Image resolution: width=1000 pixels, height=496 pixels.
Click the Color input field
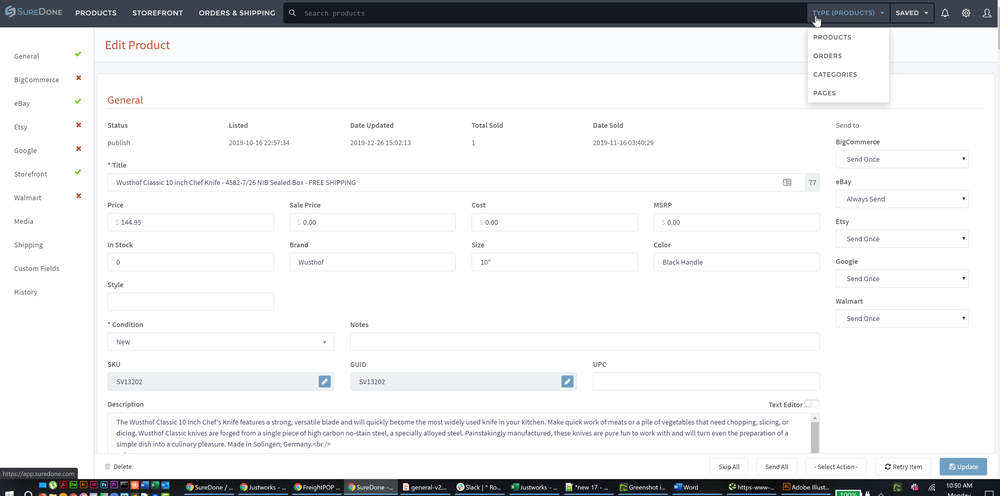click(x=737, y=262)
